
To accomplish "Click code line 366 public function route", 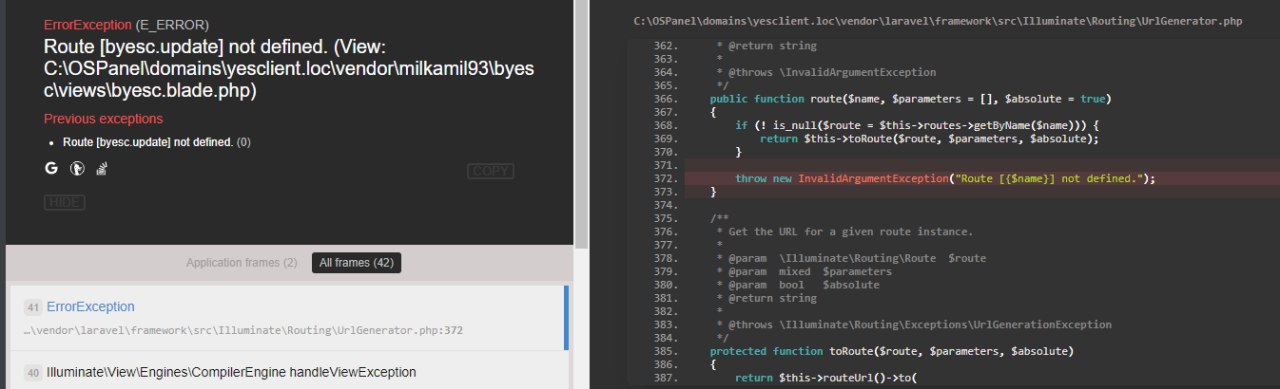I will tap(910, 99).
